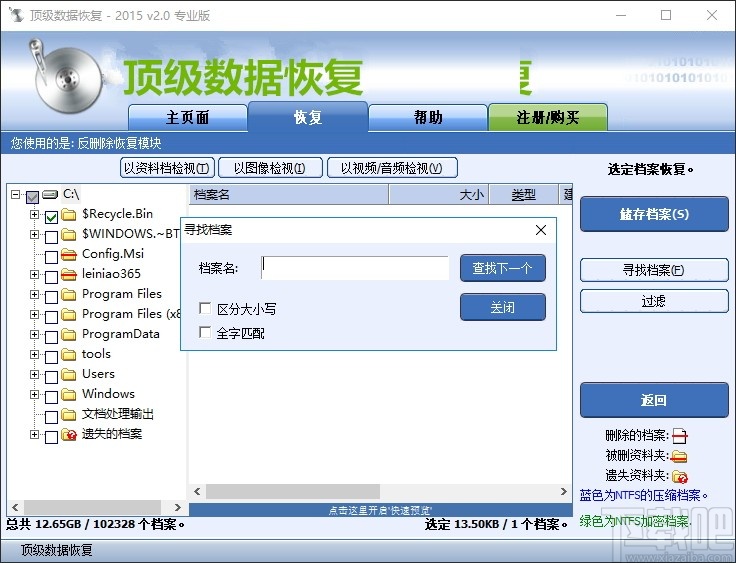Click the 查找下一个 button
The width and height of the screenshot is (736, 563).
coord(503,268)
